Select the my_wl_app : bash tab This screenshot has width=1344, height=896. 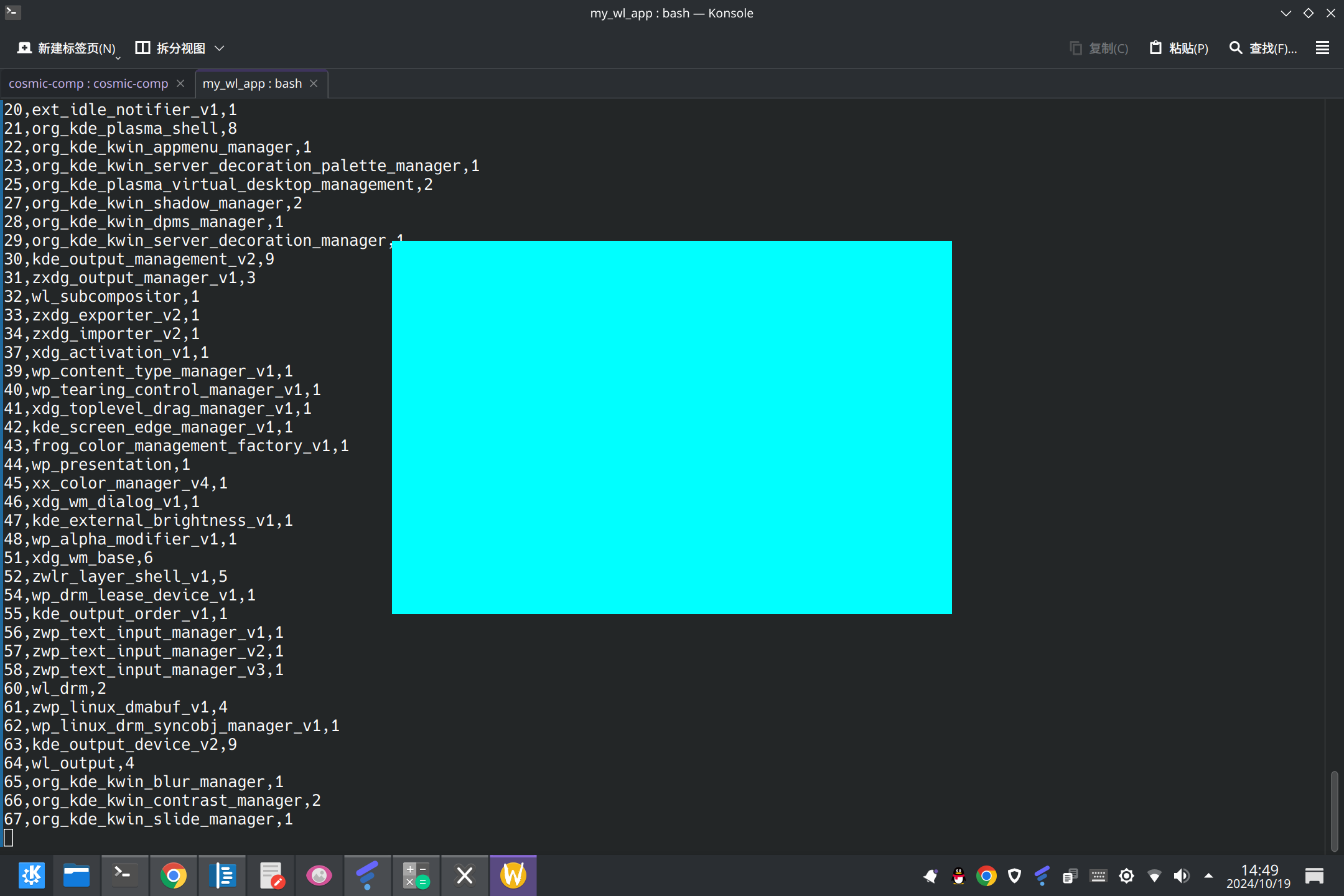252,83
